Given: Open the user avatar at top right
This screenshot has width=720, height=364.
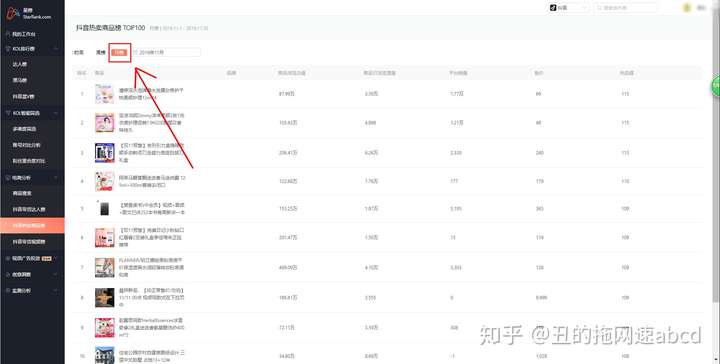Looking at the screenshot, I should click(687, 8).
